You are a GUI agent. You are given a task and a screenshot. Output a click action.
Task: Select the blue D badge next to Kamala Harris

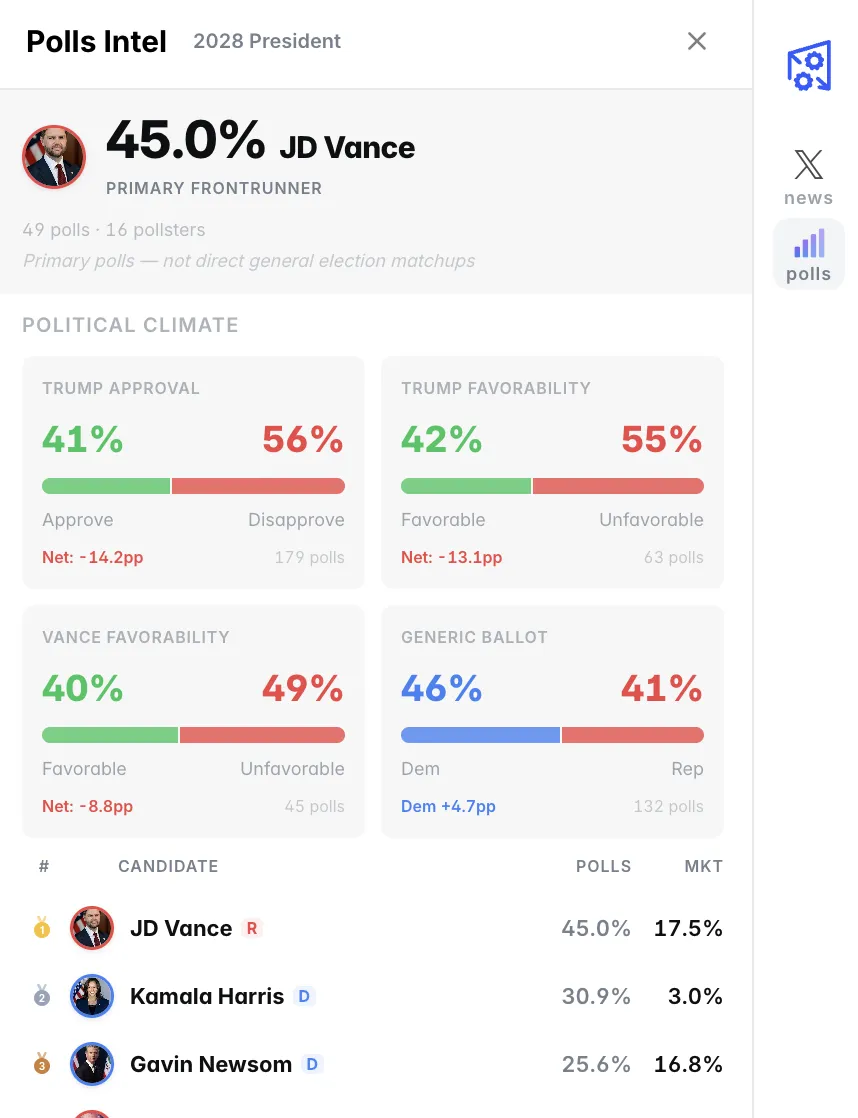click(x=304, y=996)
